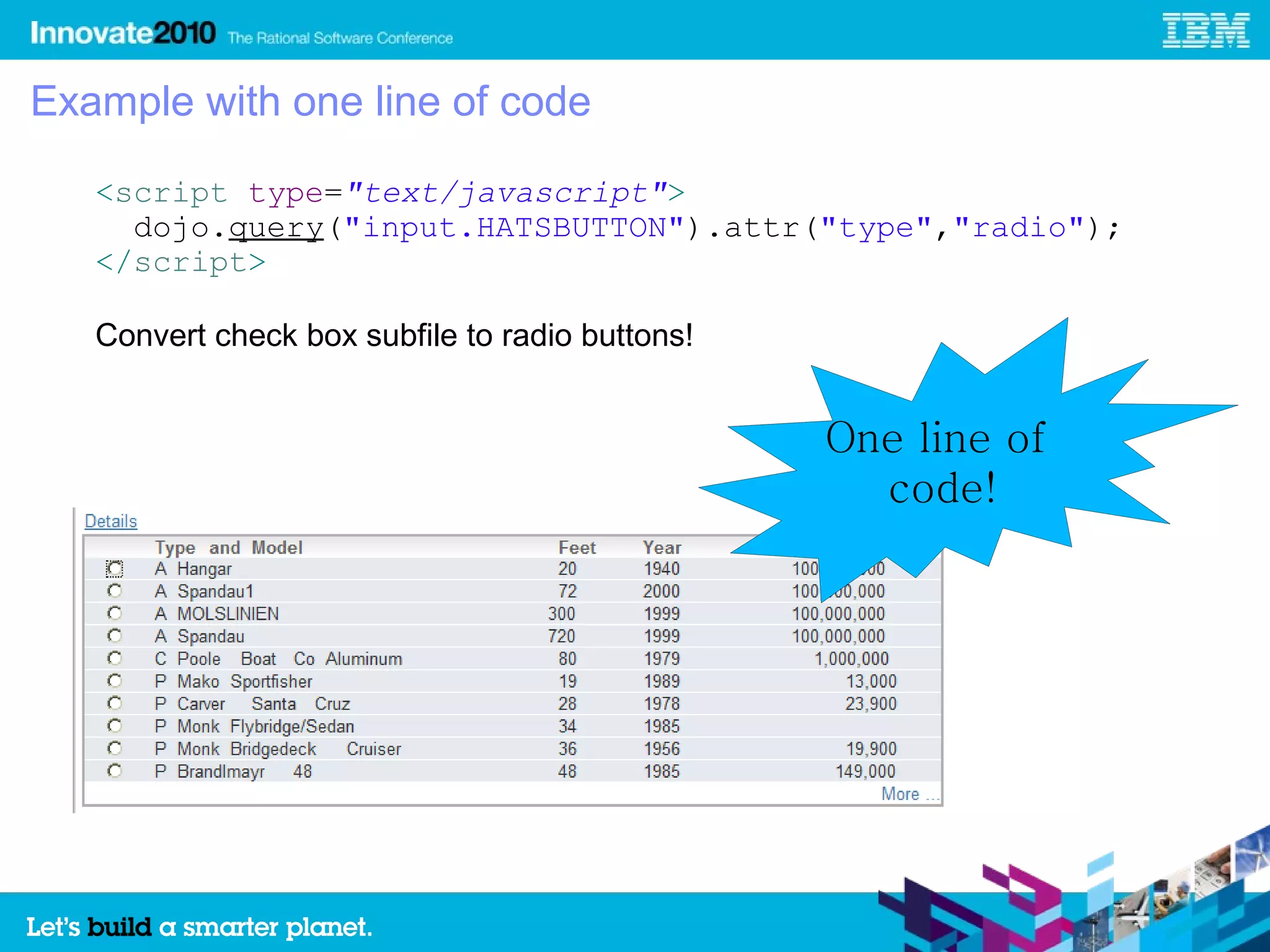Click the 'P Brandlmayr 48' model text

[x=233, y=772]
